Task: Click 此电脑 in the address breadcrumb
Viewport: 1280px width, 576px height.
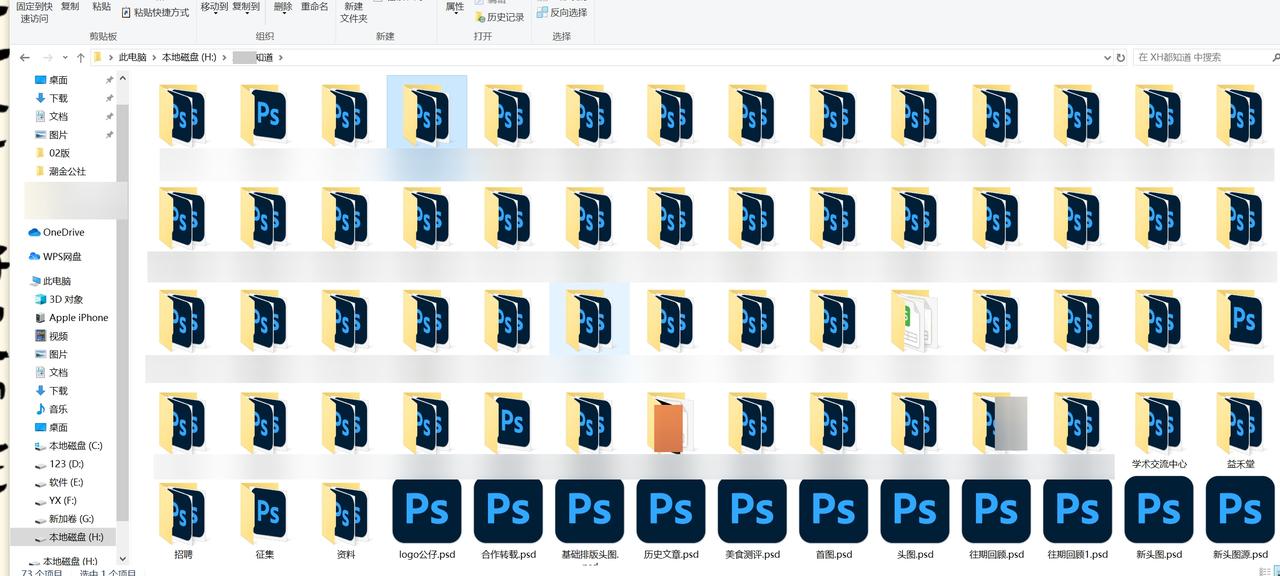Action: click(x=132, y=58)
